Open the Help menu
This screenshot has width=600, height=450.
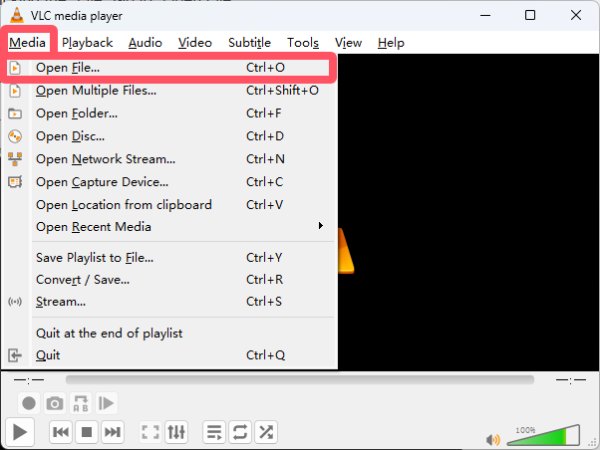(391, 42)
